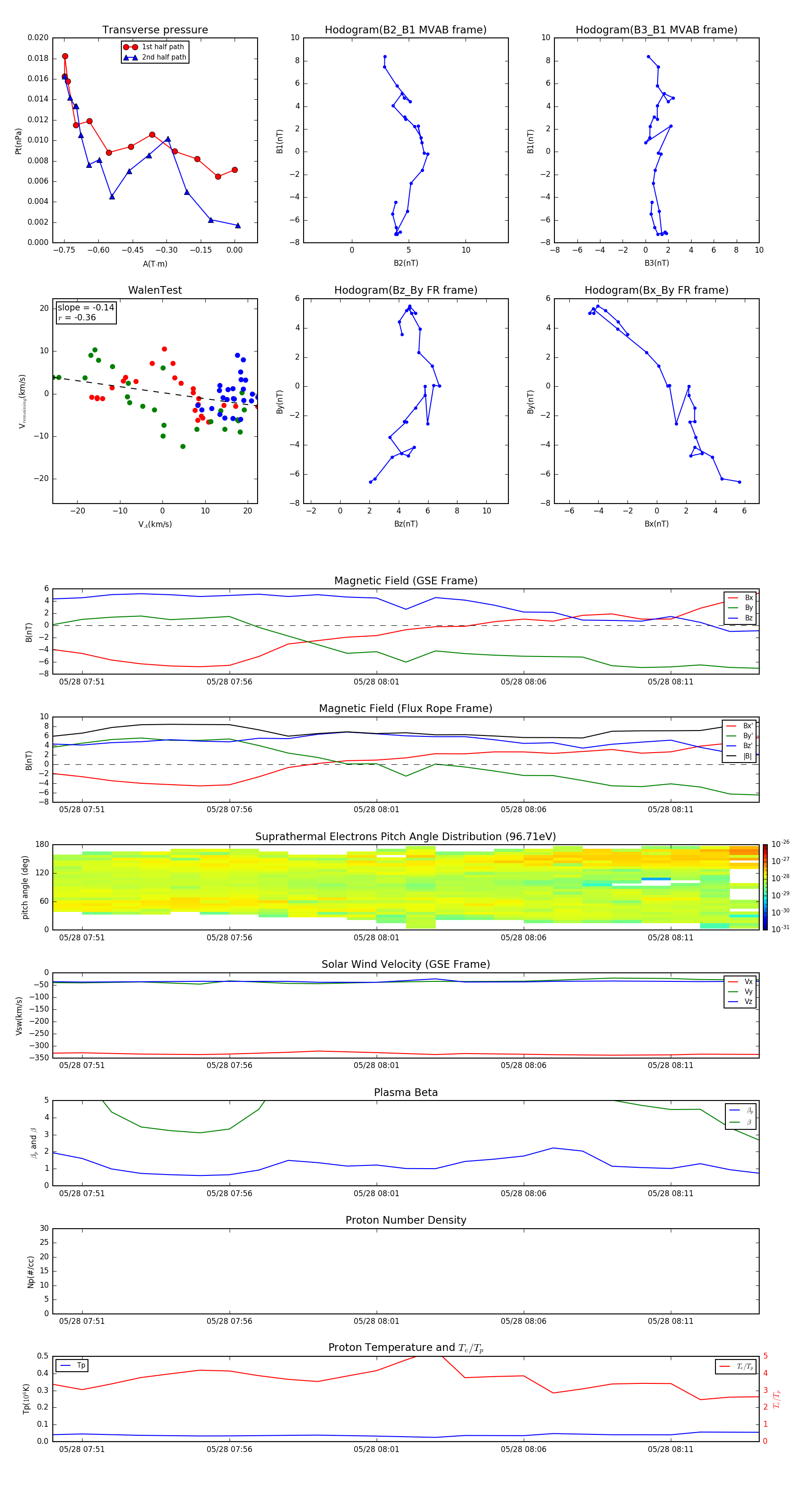Click the "Hodogram(Bx_By FR frame)" title
This screenshot has height=1489, width=812.
(656, 290)
